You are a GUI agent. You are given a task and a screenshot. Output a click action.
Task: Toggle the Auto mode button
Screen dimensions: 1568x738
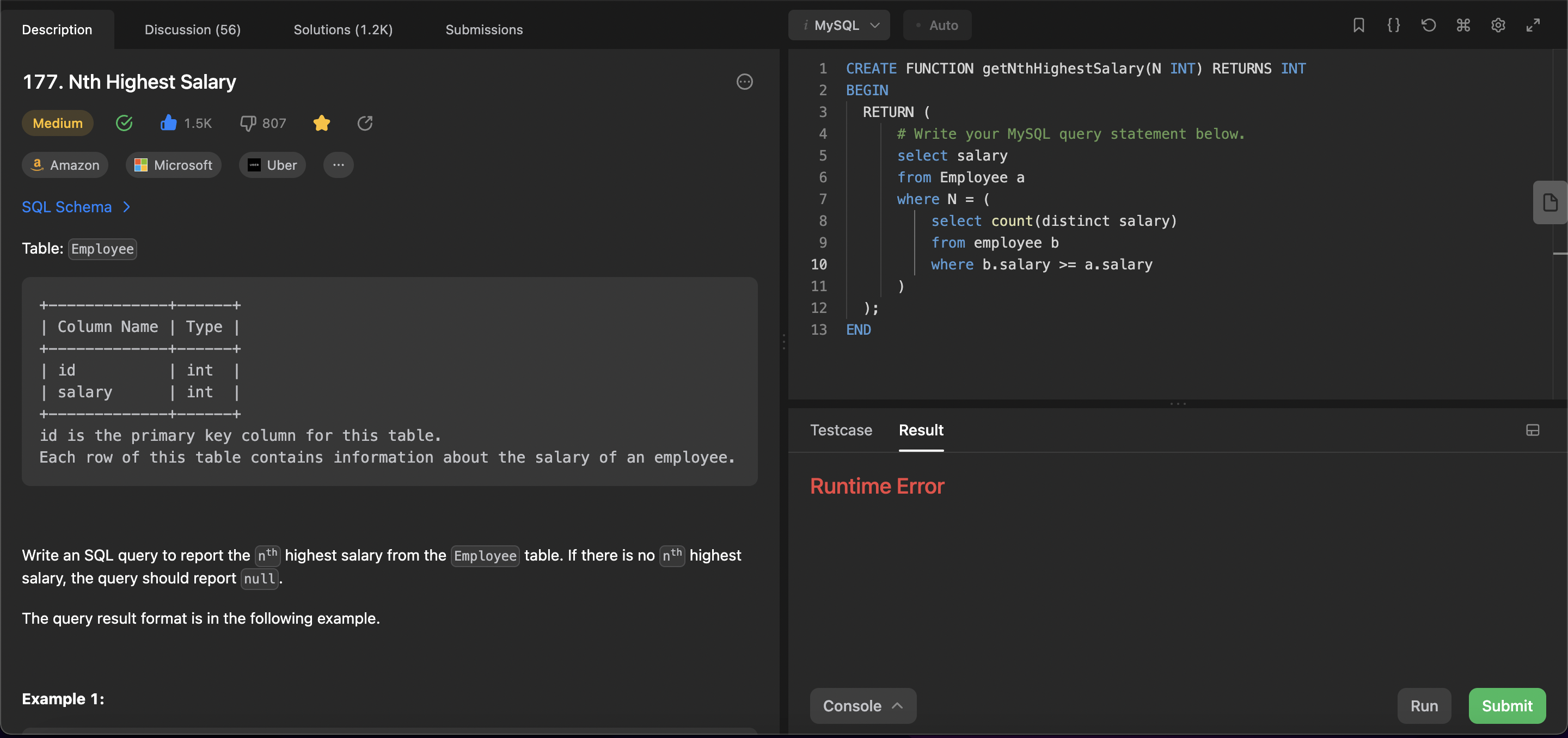click(937, 25)
